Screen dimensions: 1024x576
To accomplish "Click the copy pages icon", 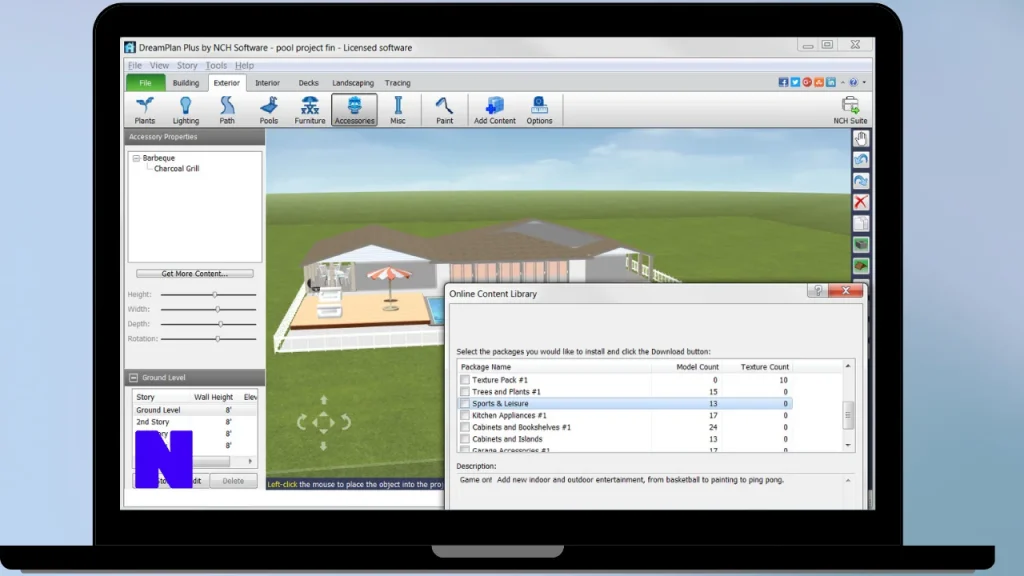I will coord(861,223).
